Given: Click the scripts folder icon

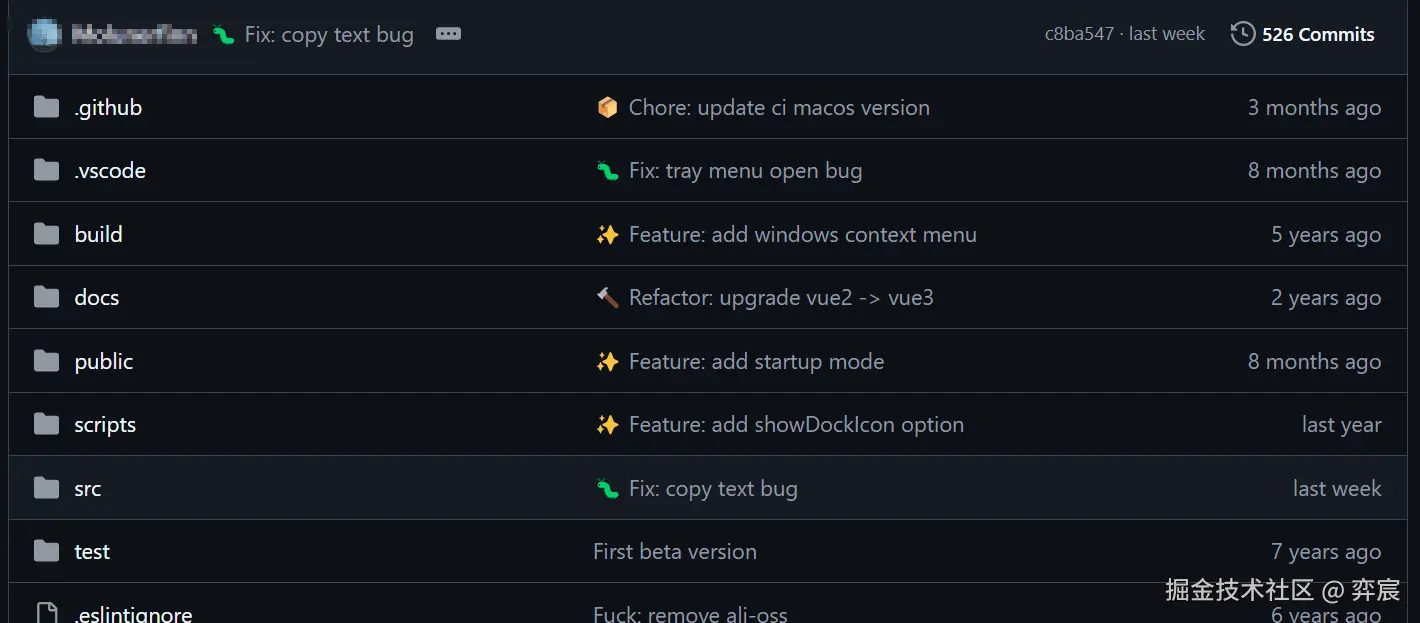Looking at the screenshot, I should tap(46, 425).
